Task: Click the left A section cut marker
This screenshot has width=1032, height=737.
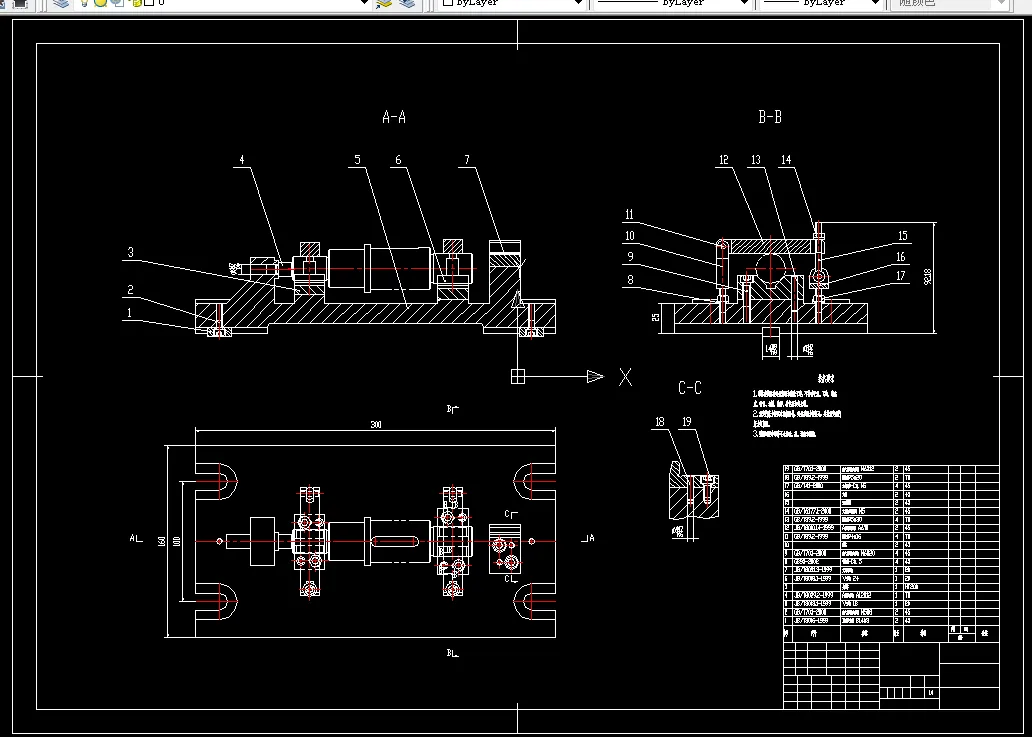Action: coord(136,538)
